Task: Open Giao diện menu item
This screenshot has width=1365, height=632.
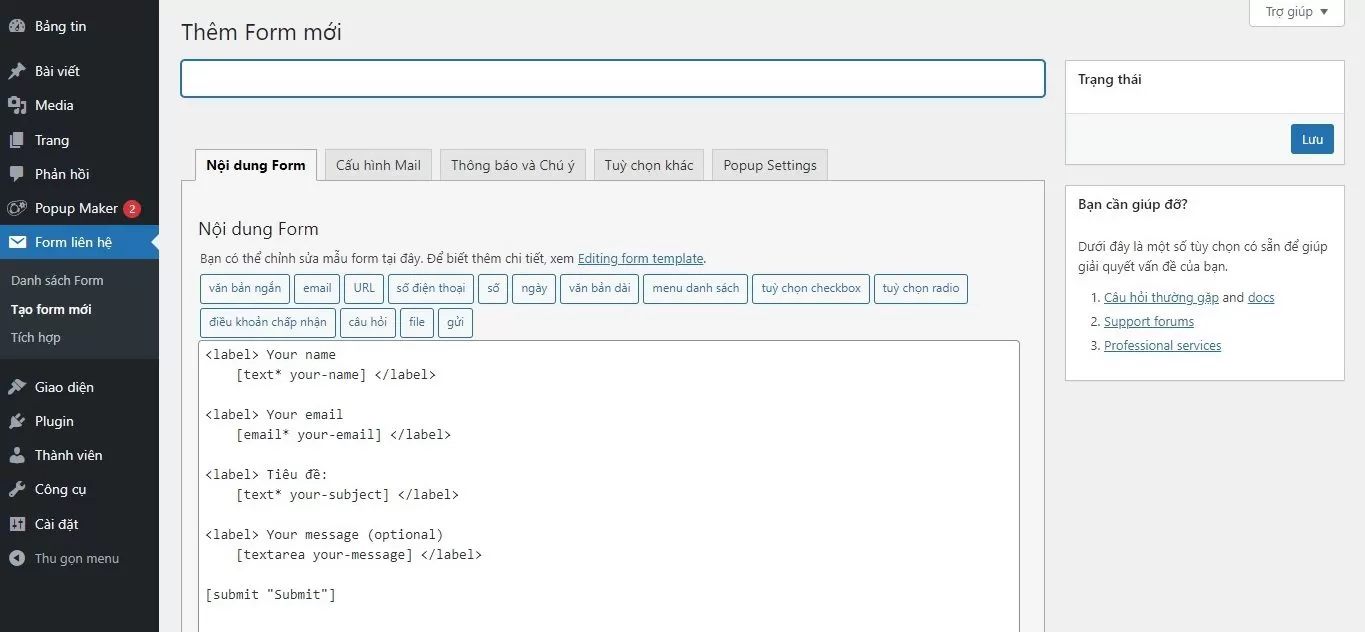Action: 79,387
